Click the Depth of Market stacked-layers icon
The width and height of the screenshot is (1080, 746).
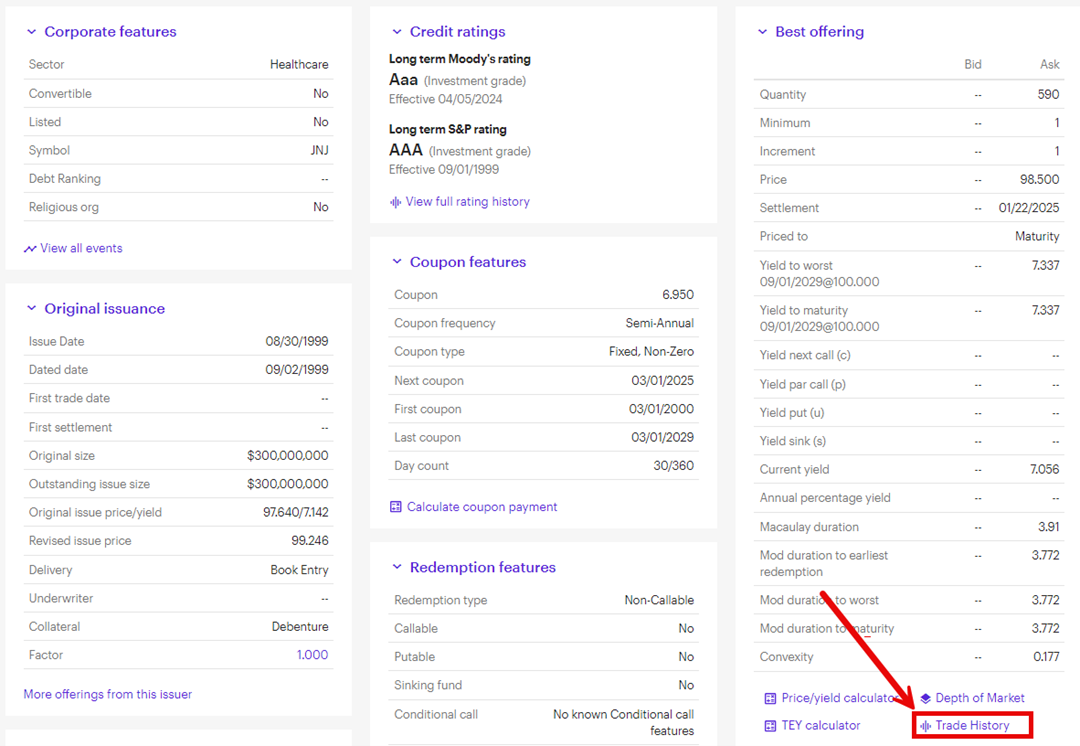[925, 698]
